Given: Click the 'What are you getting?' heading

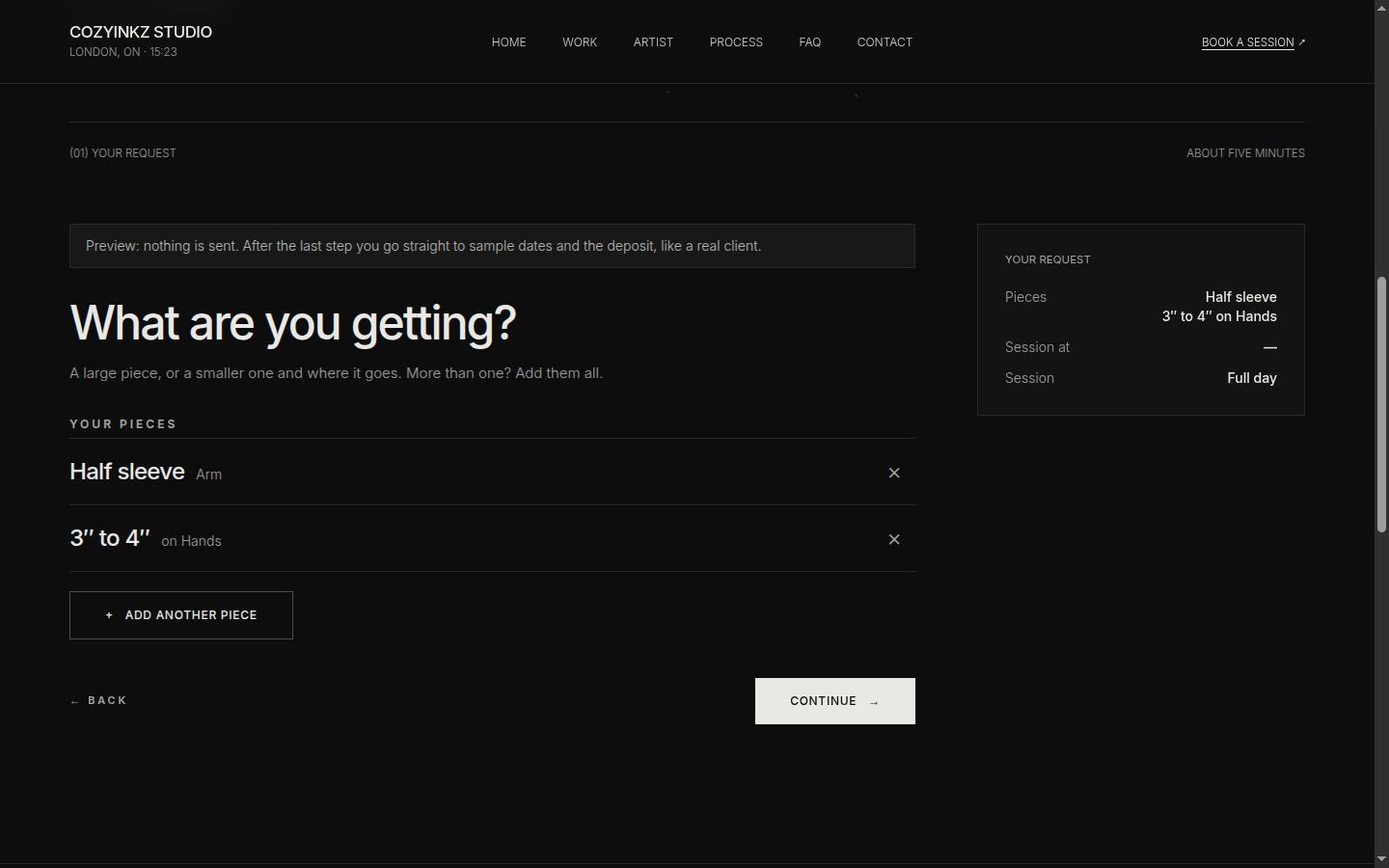Looking at the screenshot, I should tap(293, 322).
